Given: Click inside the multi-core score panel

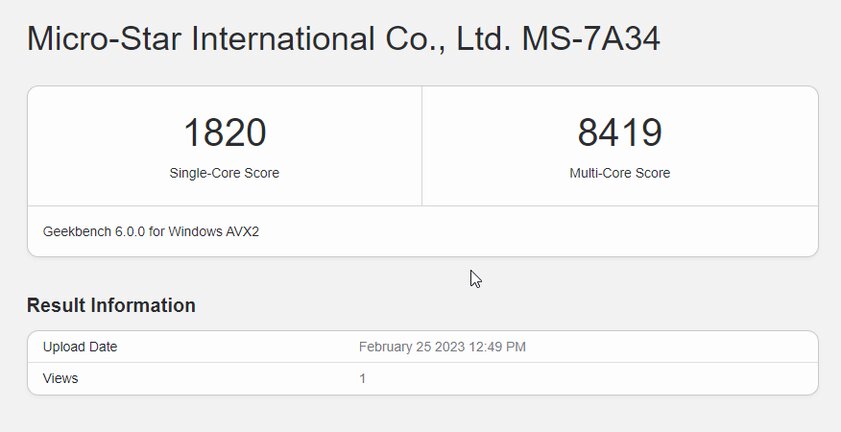Looking at the screenshot, I should point(620,146).
